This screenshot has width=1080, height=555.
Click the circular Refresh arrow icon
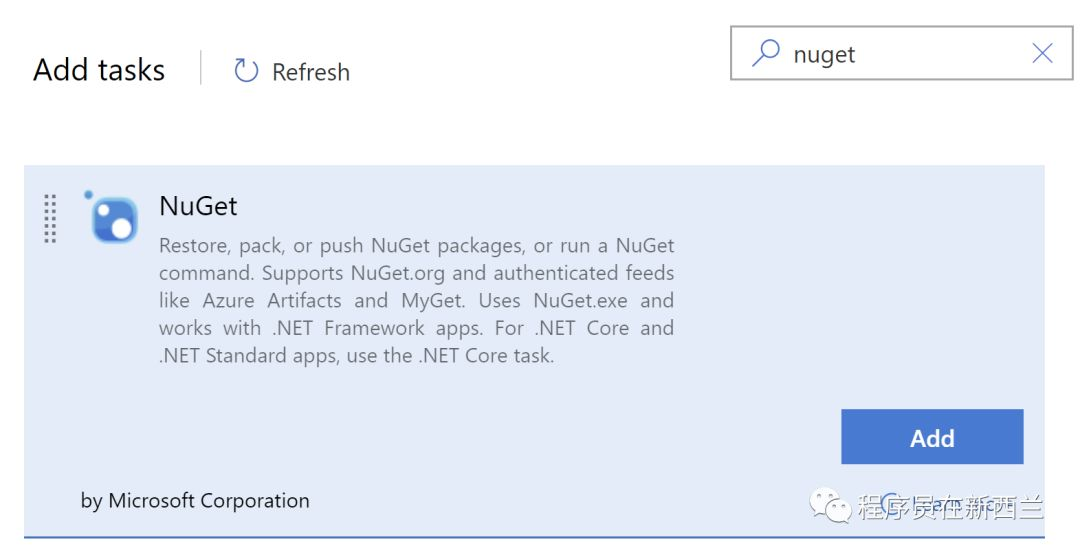coord(246,70)
